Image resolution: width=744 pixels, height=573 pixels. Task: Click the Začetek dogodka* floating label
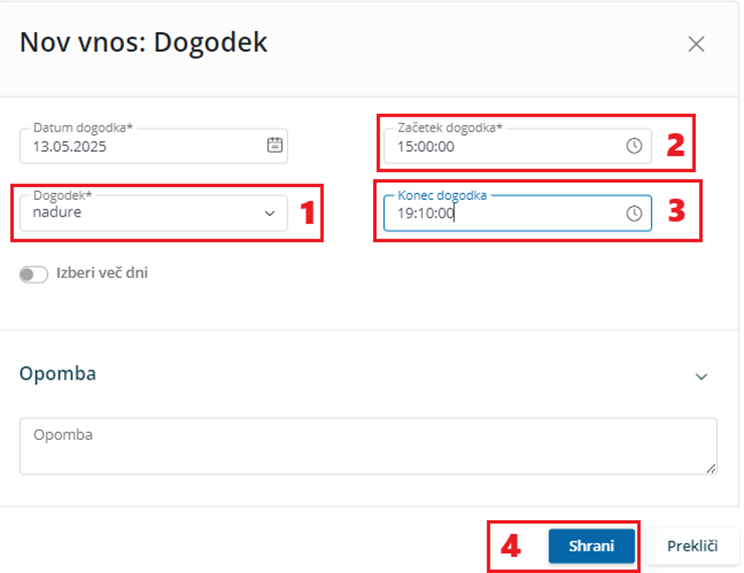pos(450,128)
